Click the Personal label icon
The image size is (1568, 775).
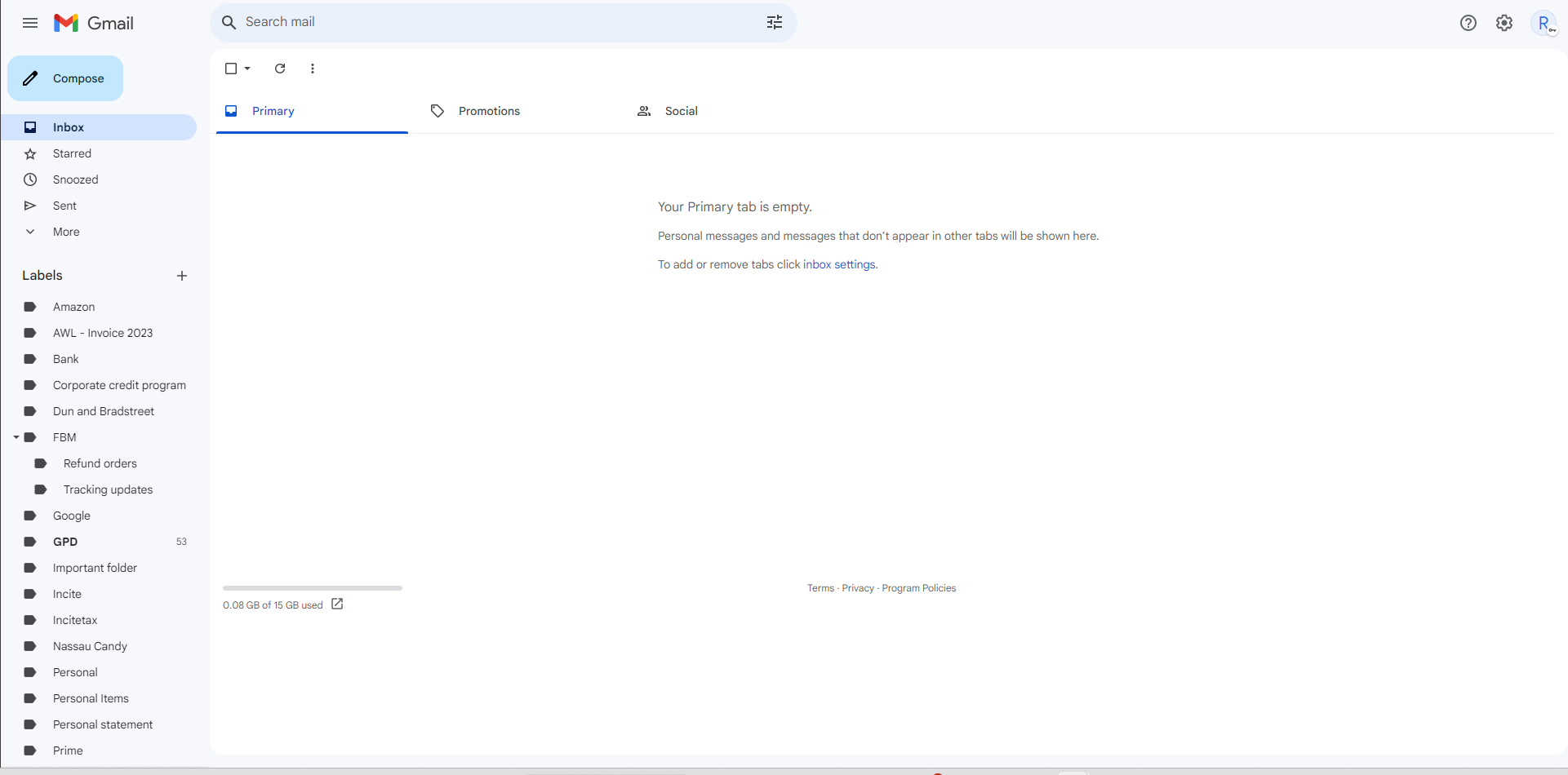click(x=30, y=672)
